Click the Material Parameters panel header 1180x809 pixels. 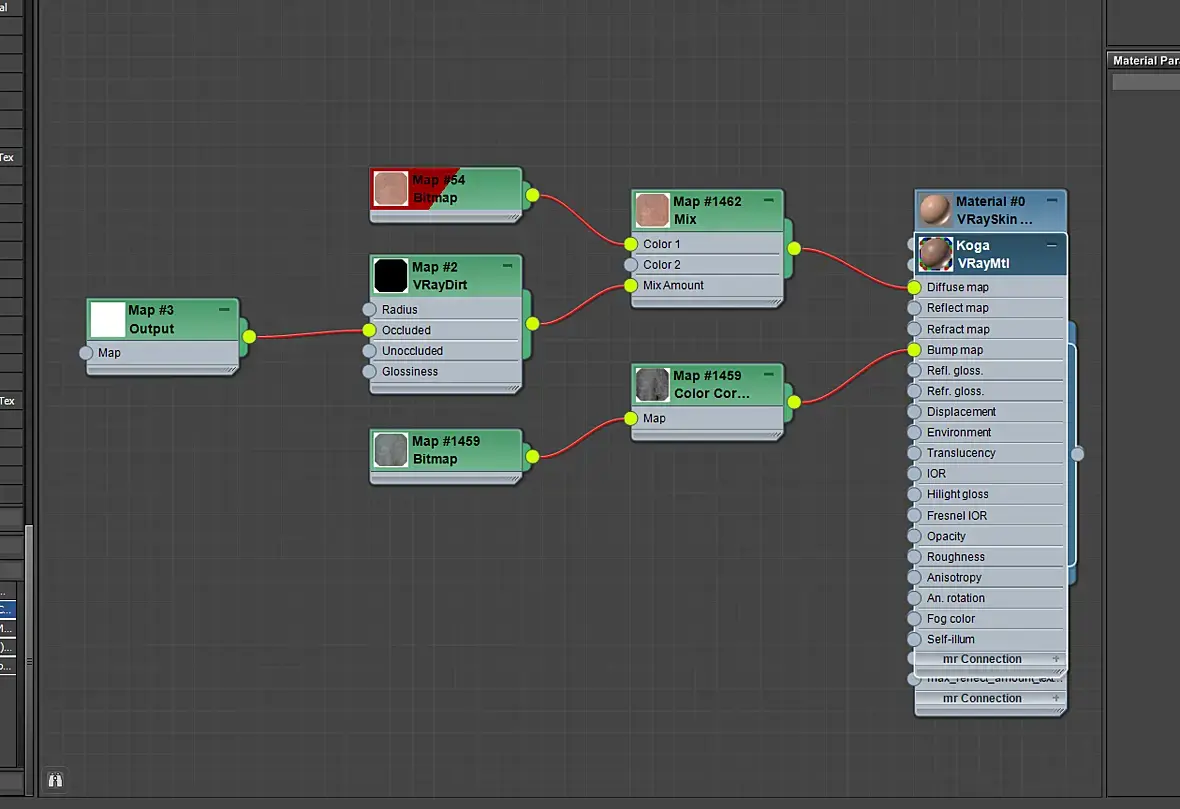(1144, 60)
